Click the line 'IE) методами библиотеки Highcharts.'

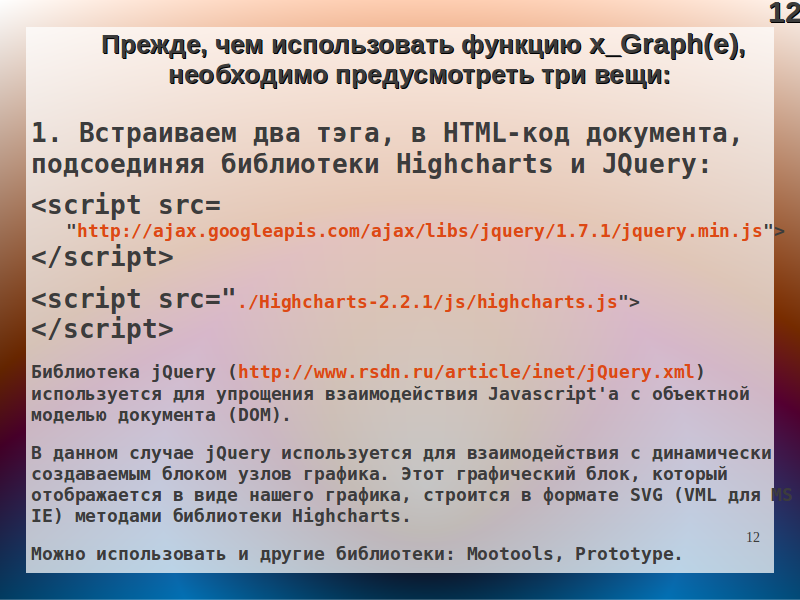tap(221, 516)
